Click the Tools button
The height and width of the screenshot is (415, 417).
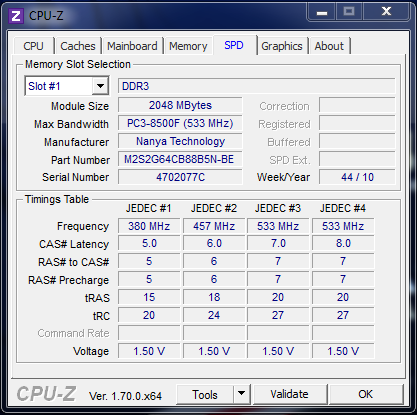205,394
